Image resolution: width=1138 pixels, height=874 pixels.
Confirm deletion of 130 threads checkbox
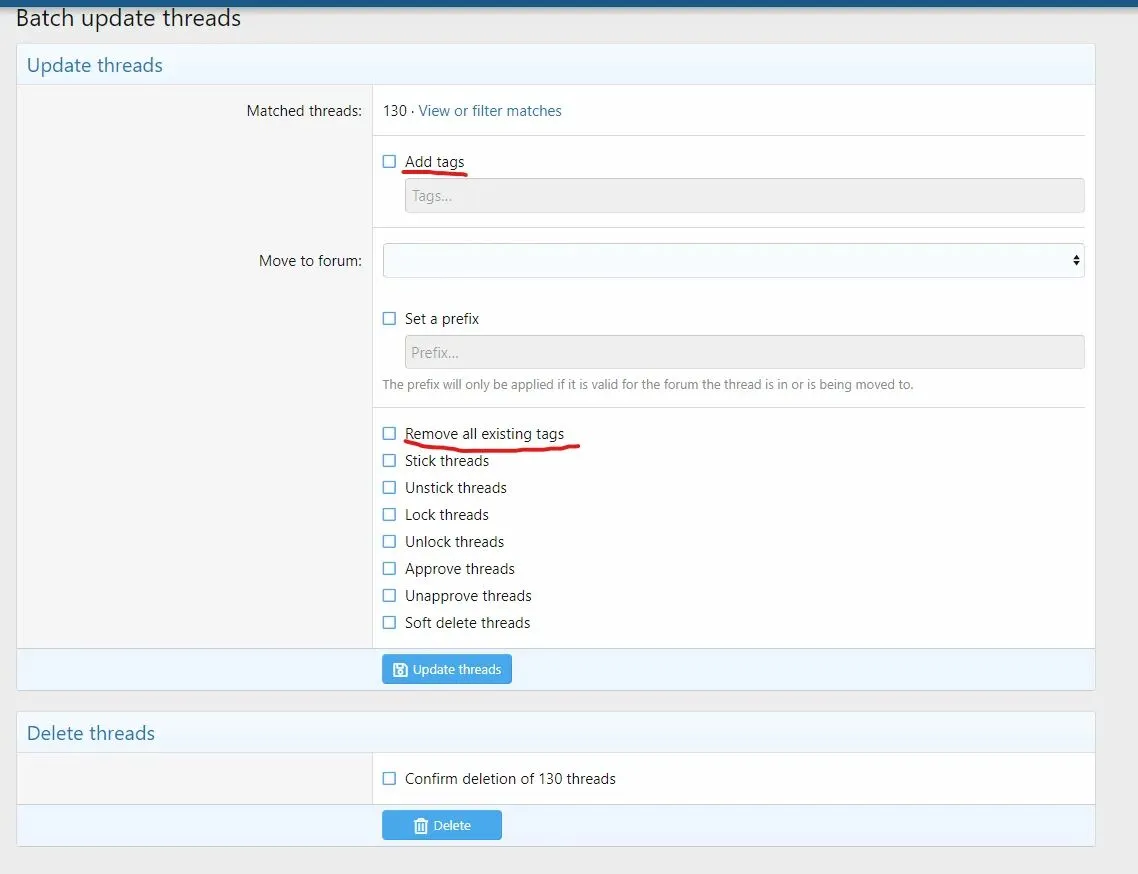pos(389,779)
